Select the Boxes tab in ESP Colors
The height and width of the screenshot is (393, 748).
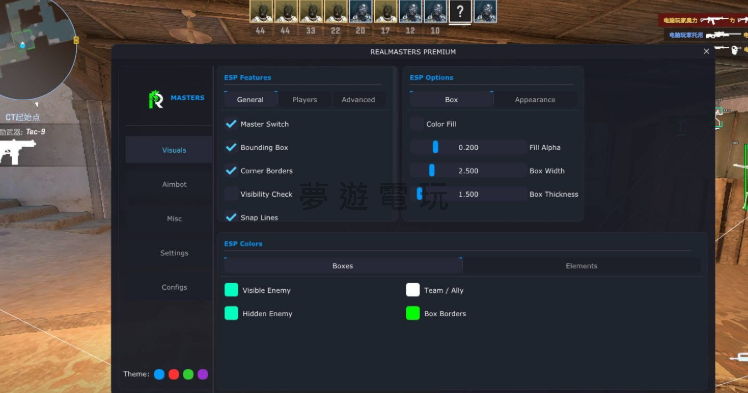point(343,266)
